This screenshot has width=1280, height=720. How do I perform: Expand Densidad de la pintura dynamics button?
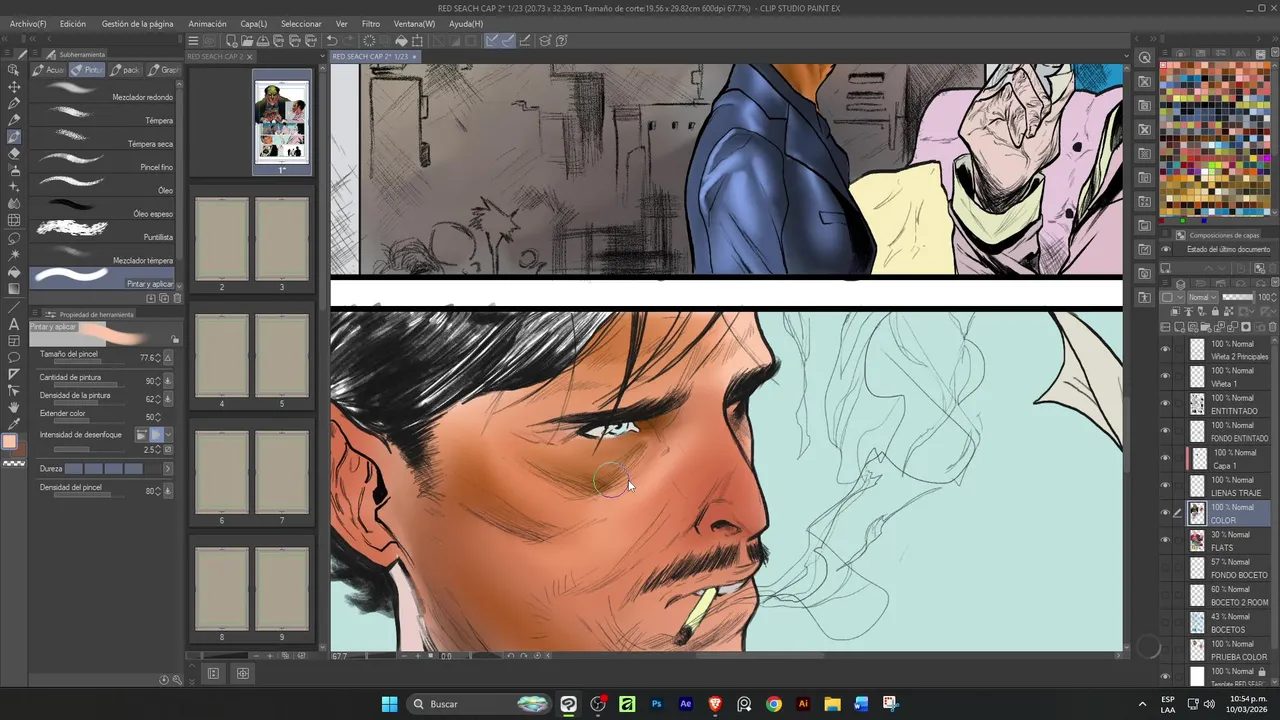167,398
